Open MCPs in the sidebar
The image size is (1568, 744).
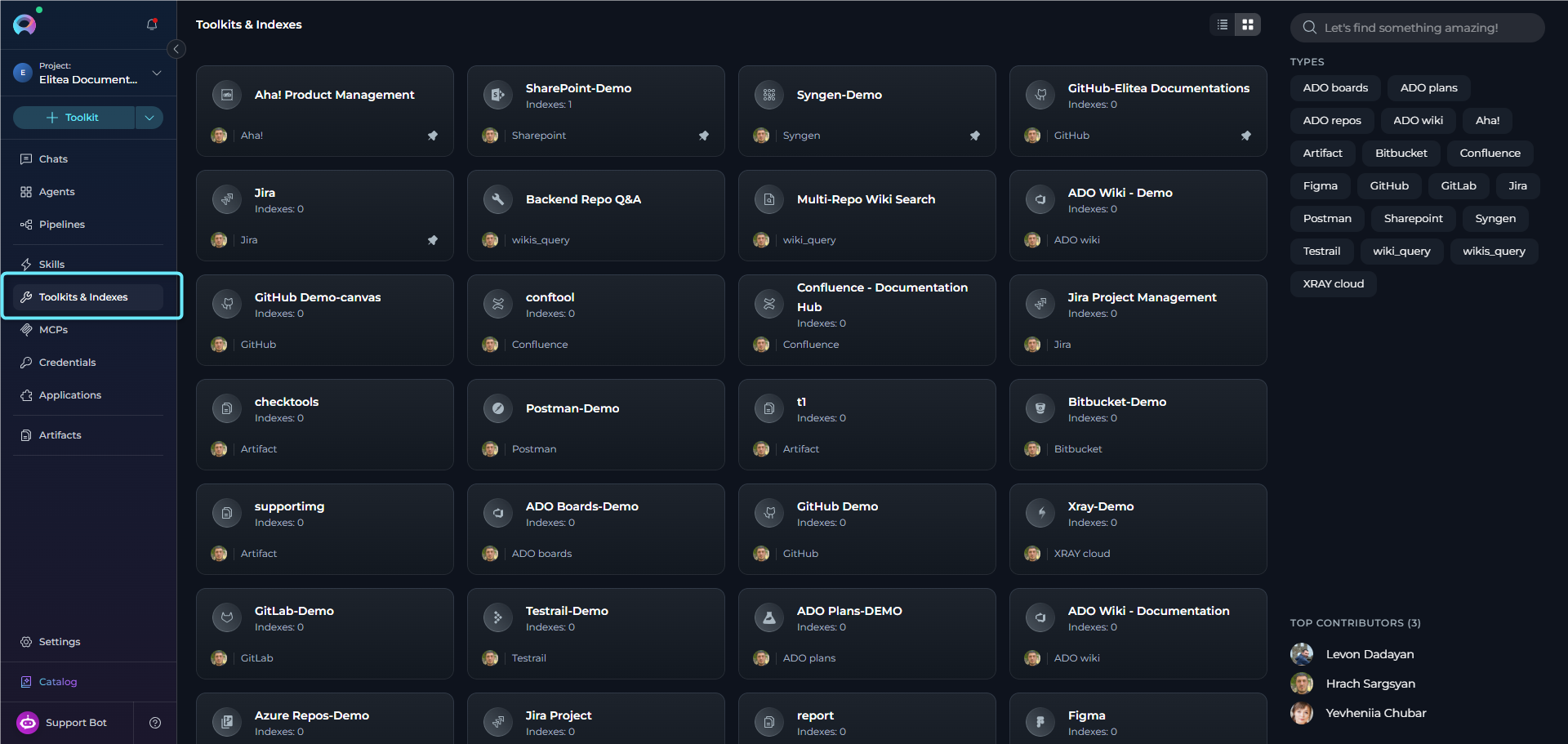point(88,330)
